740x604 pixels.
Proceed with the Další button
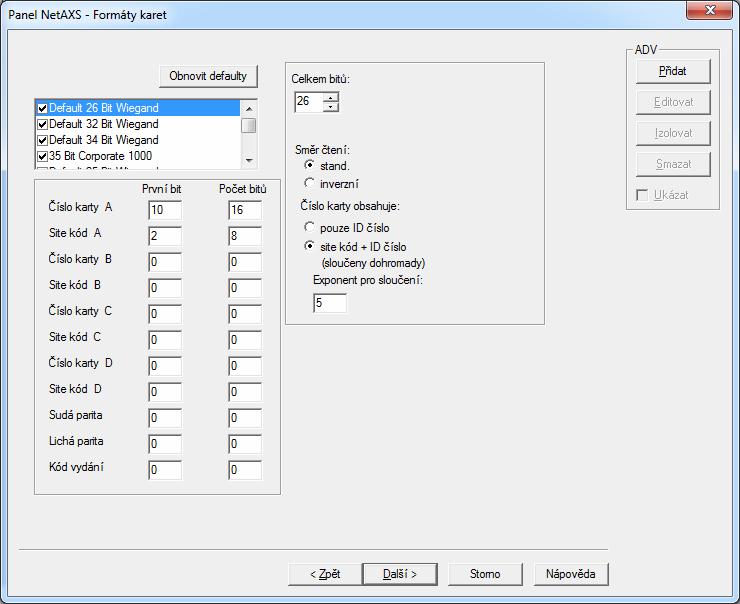click(400, 574)
